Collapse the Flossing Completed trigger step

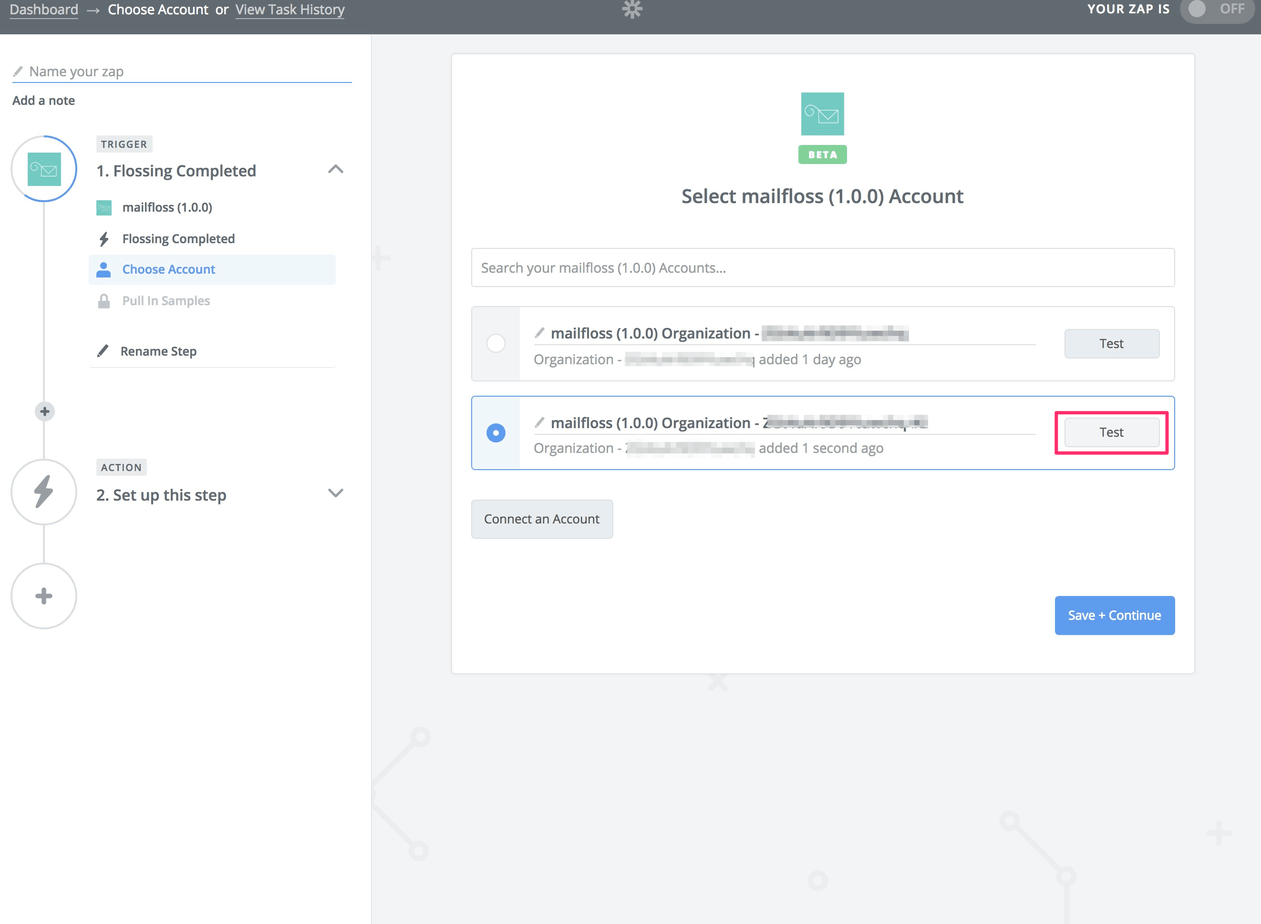336,170
